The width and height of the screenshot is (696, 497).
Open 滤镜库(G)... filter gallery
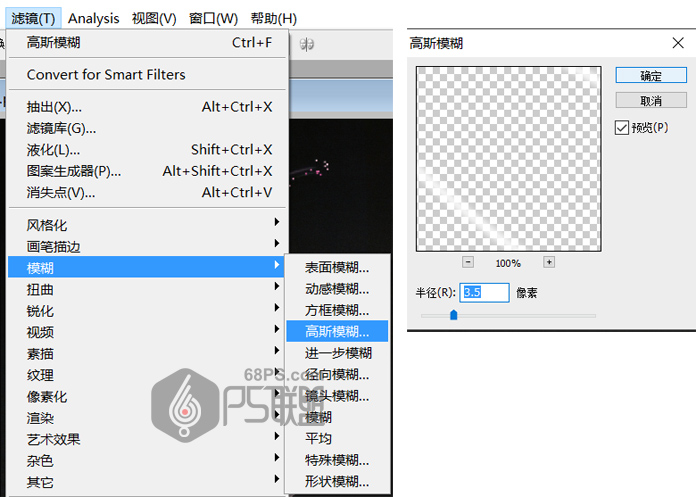point(148,128)
